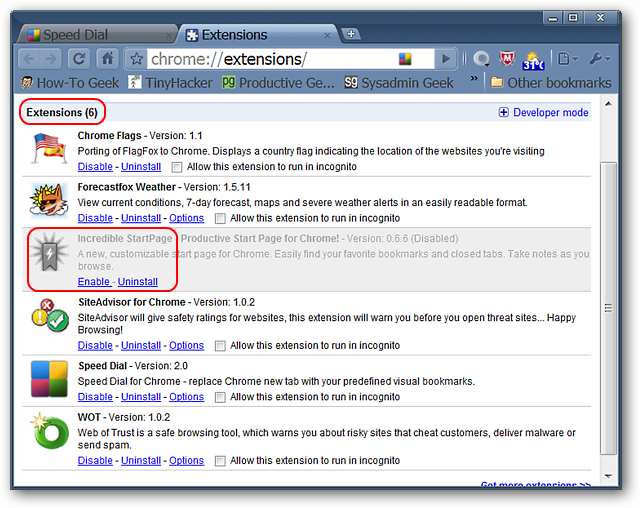Click the scrollbar up arrow
This screenshot has width=640, height=508.
click(608, 104)
